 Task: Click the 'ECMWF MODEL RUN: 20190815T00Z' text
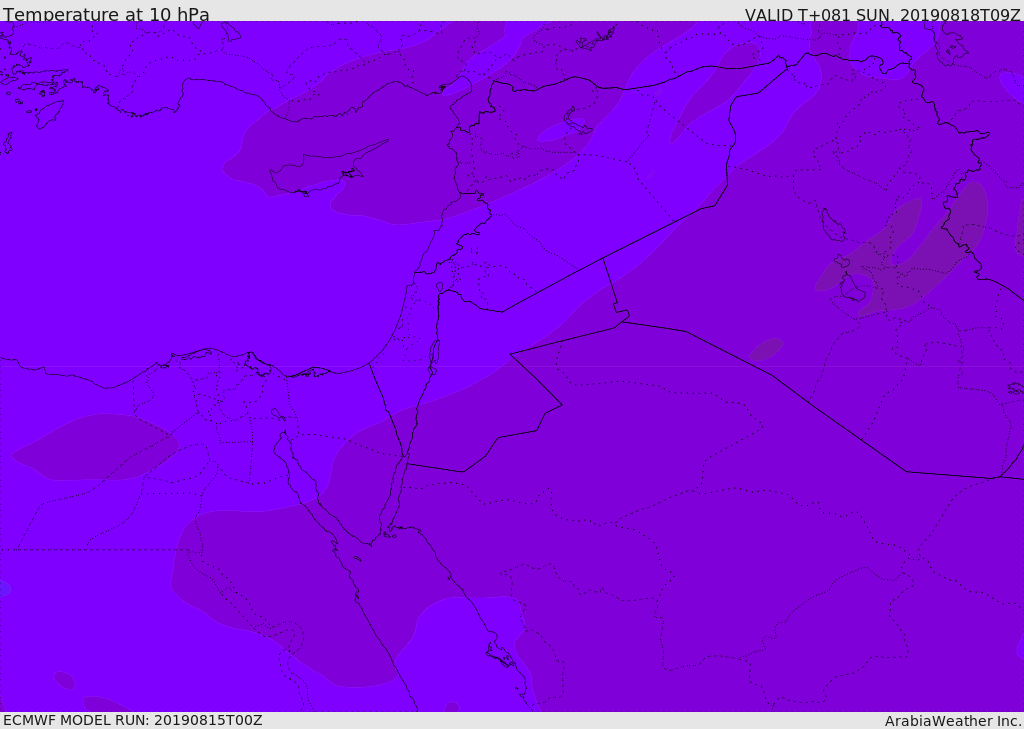(x=133, y=720)
